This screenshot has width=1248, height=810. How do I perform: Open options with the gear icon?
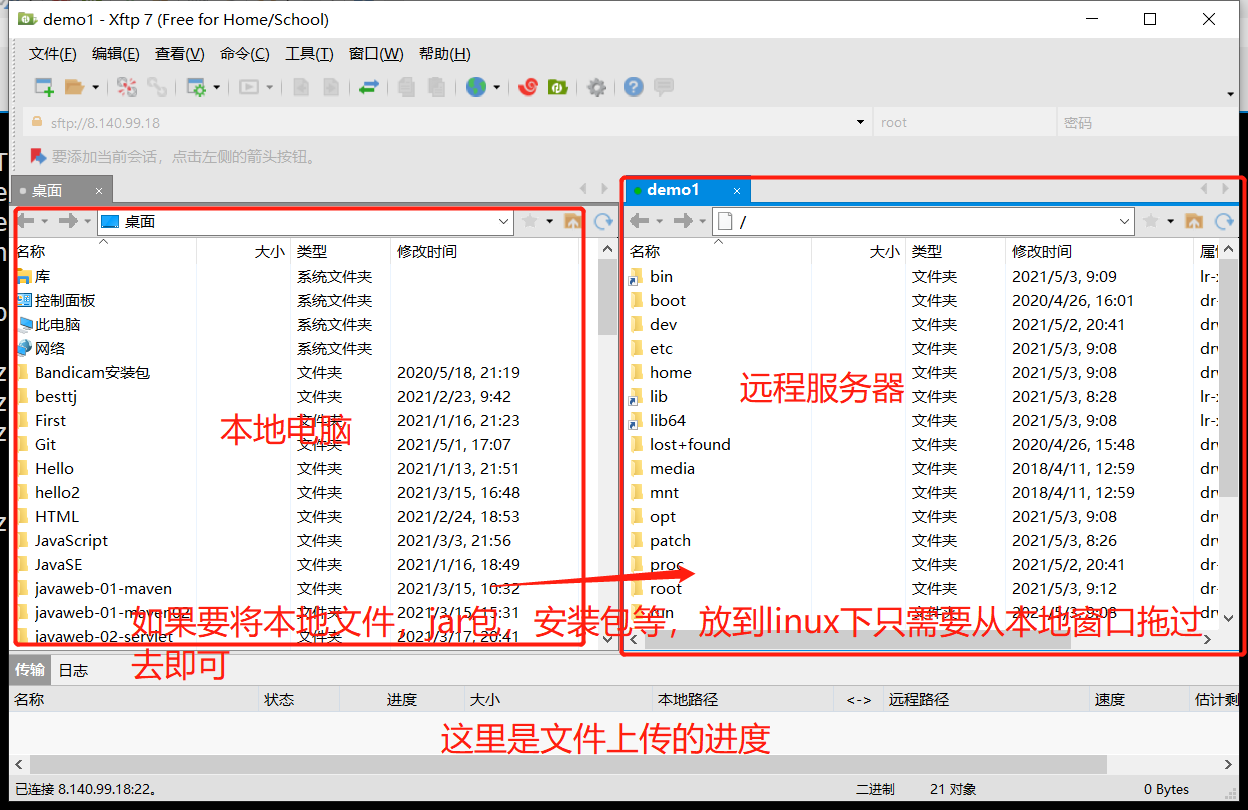597,88
